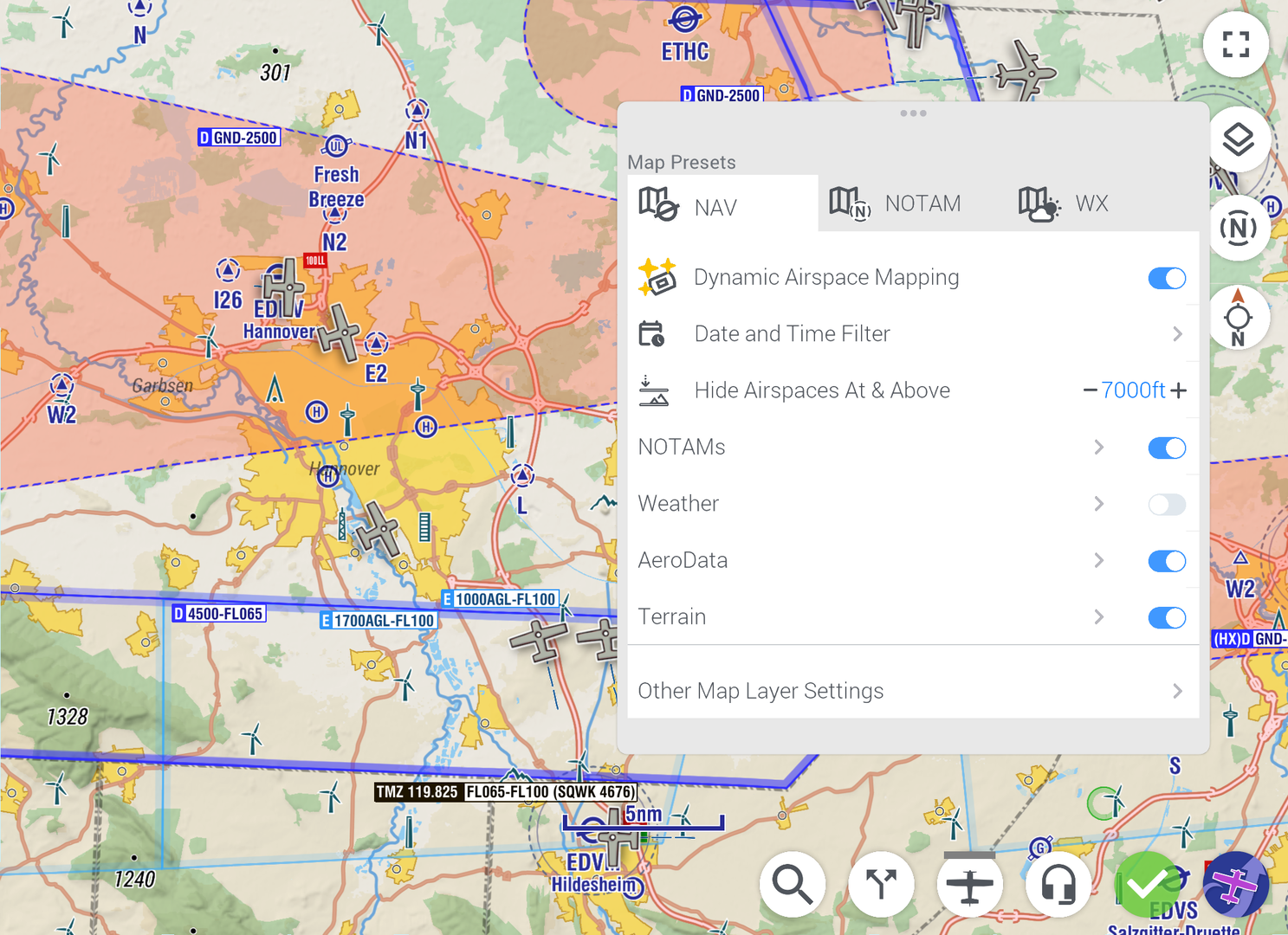Tap the purple airplane round button
The width and height of the screenshot is (1288, 935).
pyautogui.click(x=1236, y=884)
